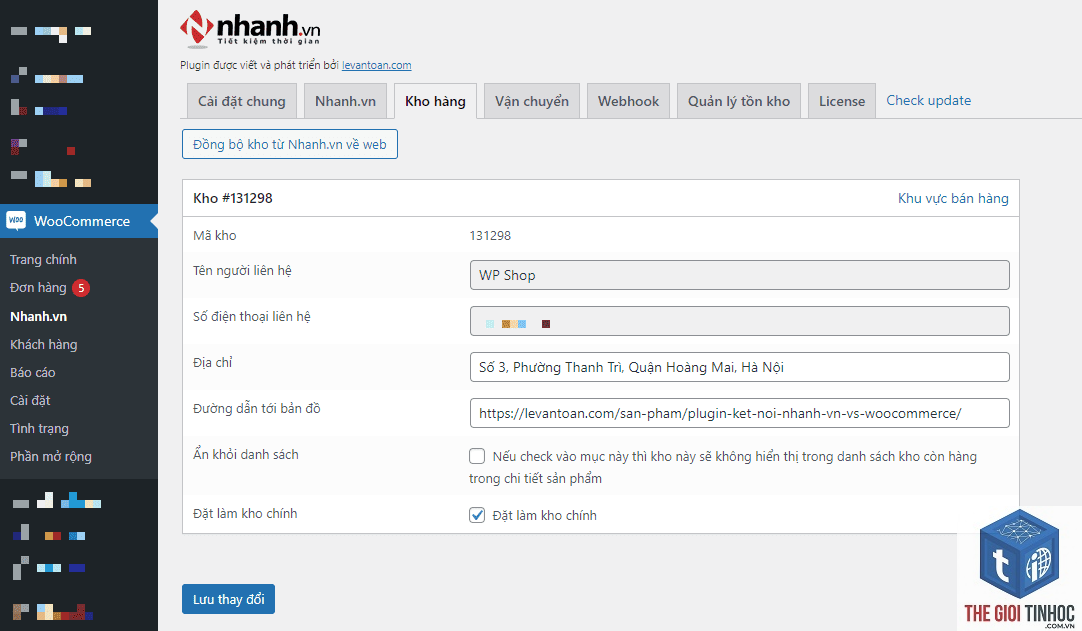This screenshot has width=1082, height=631.
Task: Open Tình trạng in sidebar
Action: 39,429
